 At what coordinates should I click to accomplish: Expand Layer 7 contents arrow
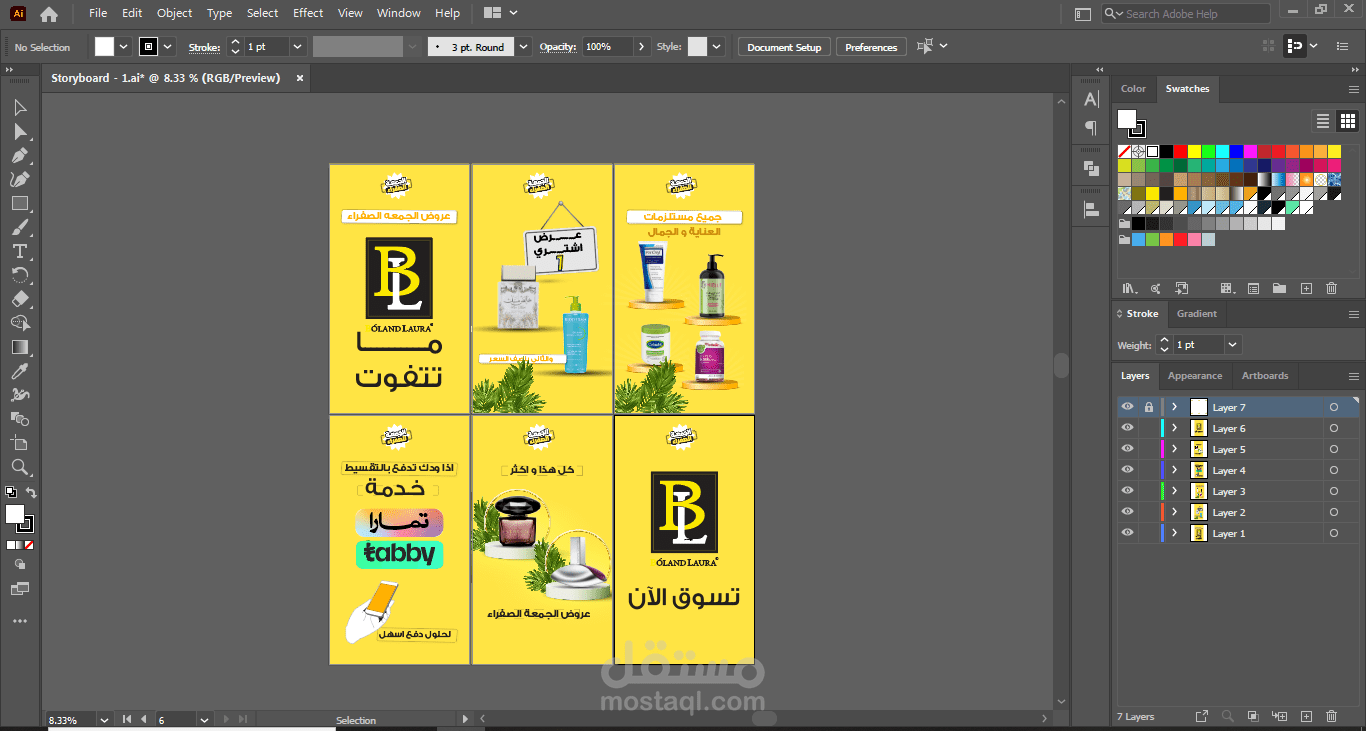[1174, 407]
